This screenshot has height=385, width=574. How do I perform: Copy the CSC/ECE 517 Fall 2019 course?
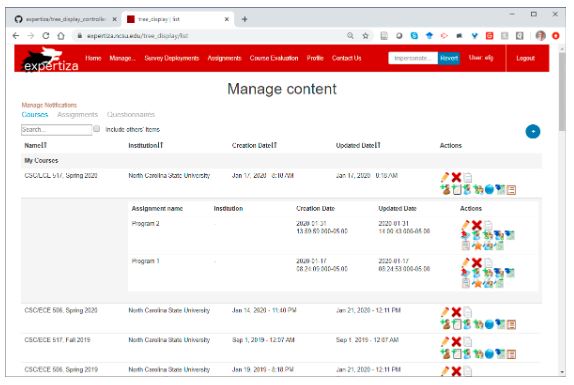point(467,342)
